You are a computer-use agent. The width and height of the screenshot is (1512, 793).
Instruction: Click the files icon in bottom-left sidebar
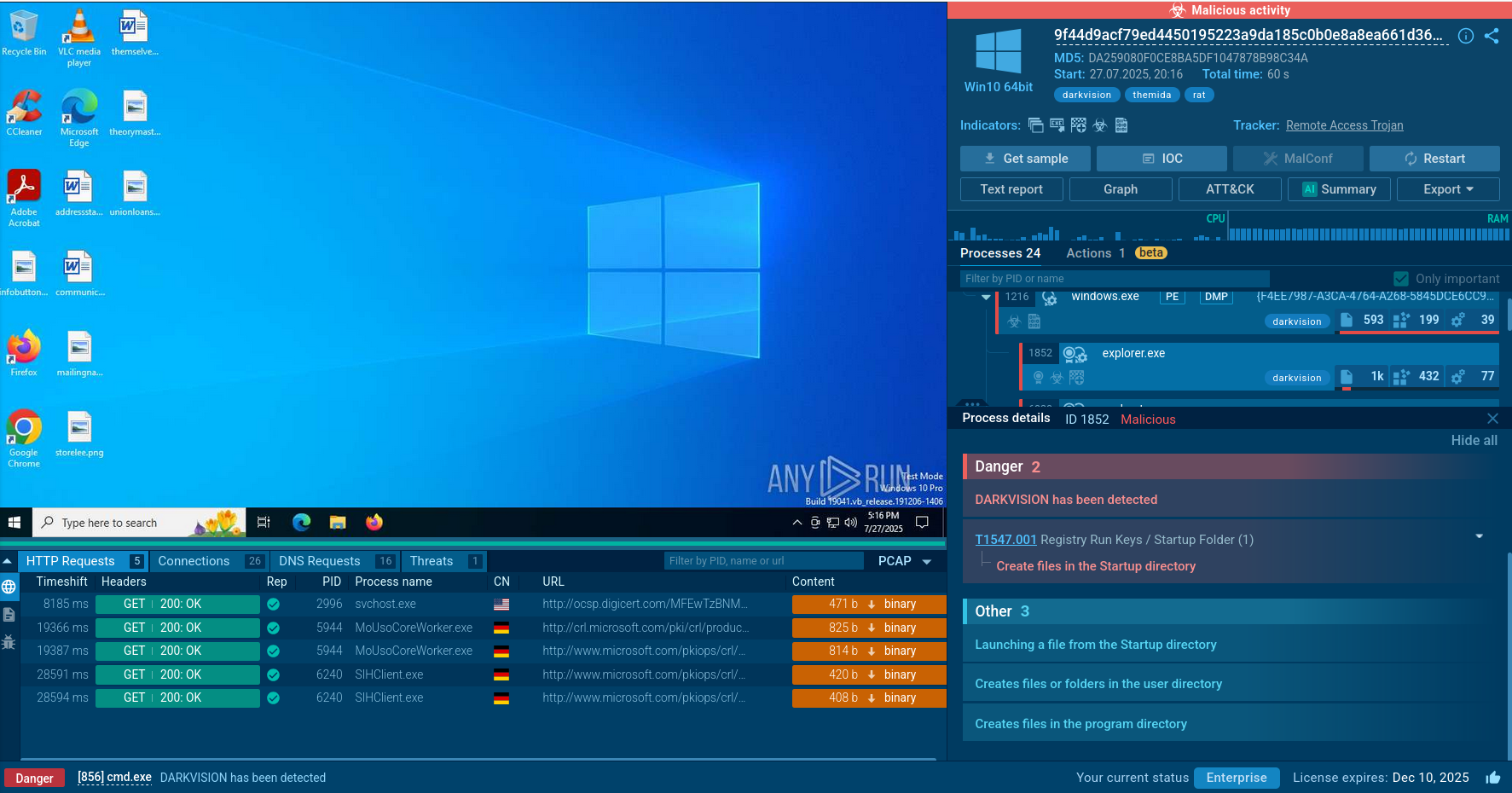pyautogui.click(x=9, y=615)
